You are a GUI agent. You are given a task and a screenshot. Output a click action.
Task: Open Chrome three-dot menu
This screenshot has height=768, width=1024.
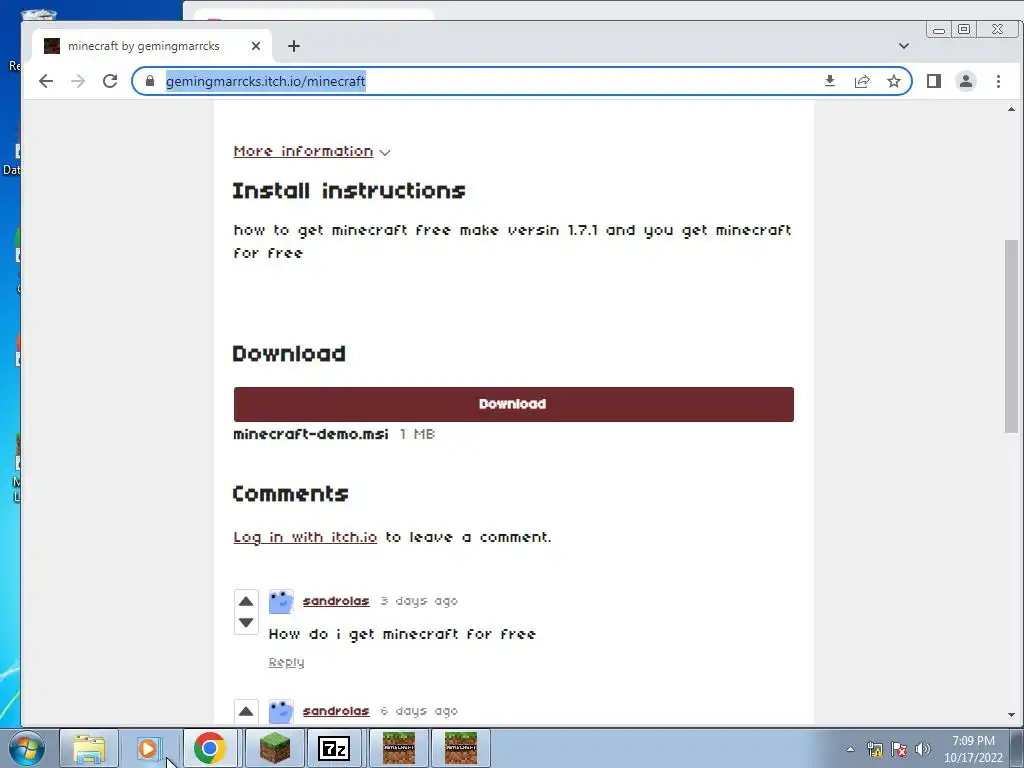click(998, 81)
